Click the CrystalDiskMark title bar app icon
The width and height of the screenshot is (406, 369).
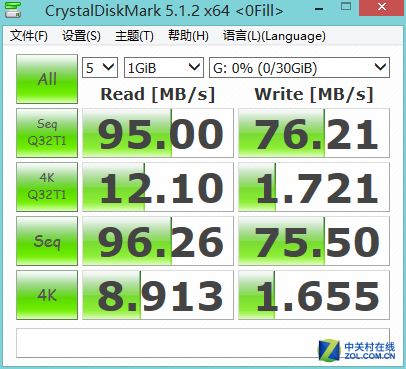click(x=13, y=9)
